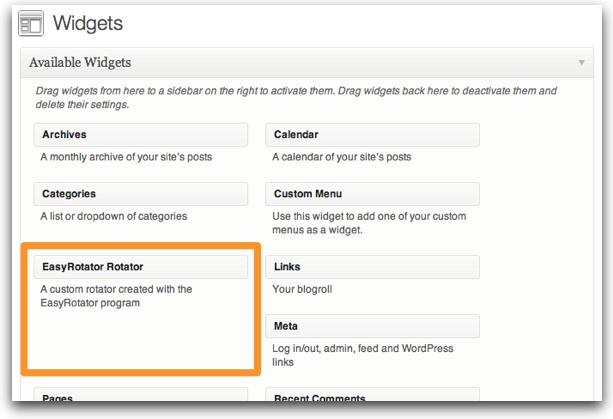Click the Meta log in/out description
The height and width of the screenshot is (419, 613).
coord(362,355)
